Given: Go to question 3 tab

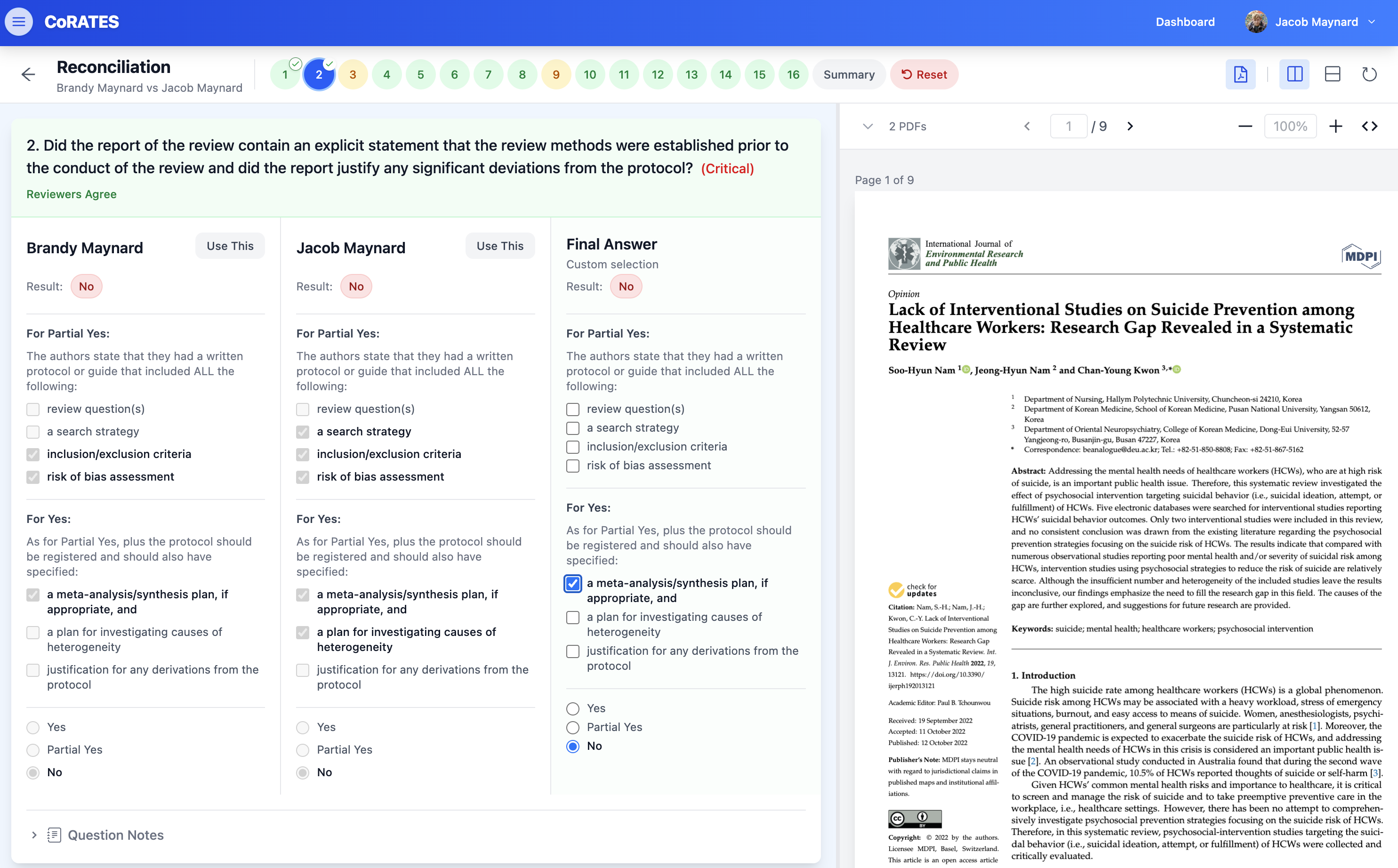Looking at the screenshot, I should pyautogui.click(x=353, y=74).
